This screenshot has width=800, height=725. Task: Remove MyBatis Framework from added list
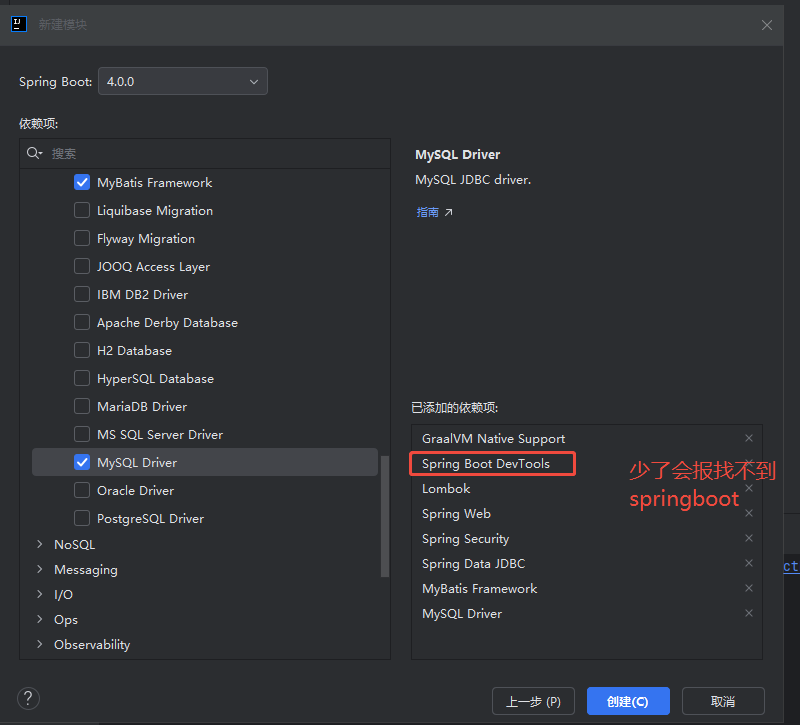point(748,588)
